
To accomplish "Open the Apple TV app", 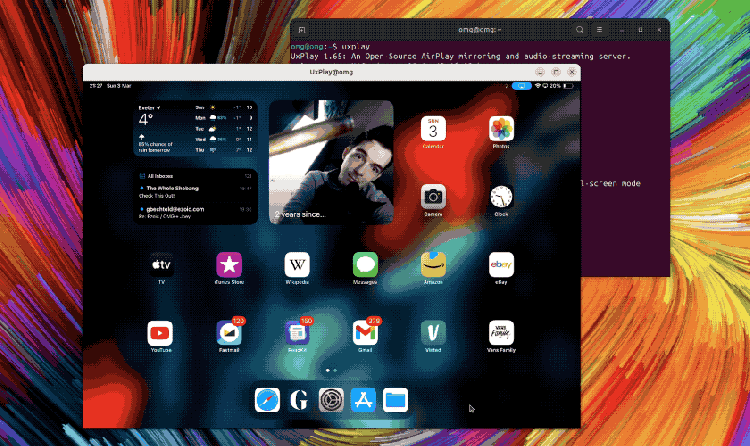I will click(x=161, y=265).
